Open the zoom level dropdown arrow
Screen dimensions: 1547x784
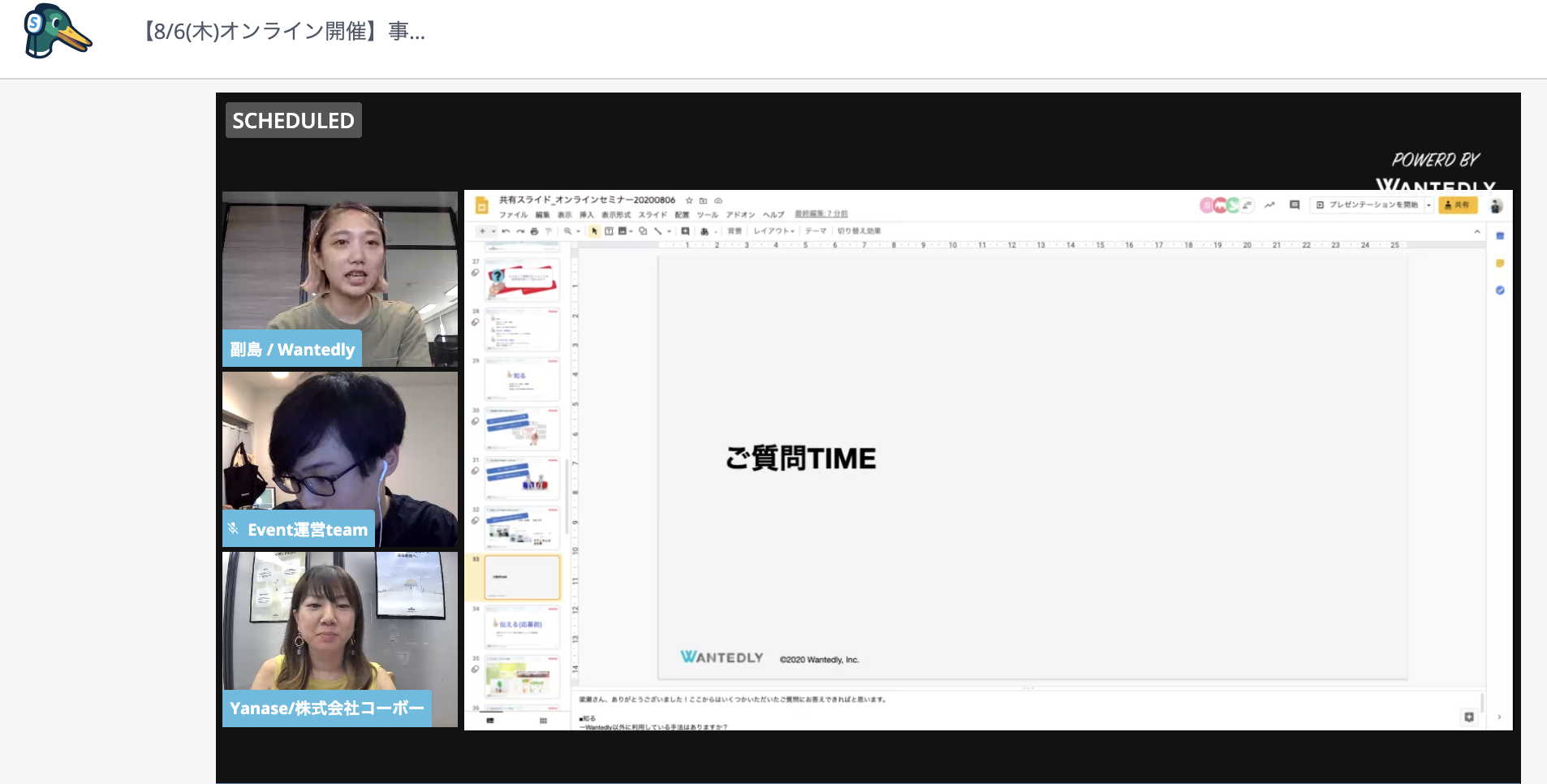(578, 231)
